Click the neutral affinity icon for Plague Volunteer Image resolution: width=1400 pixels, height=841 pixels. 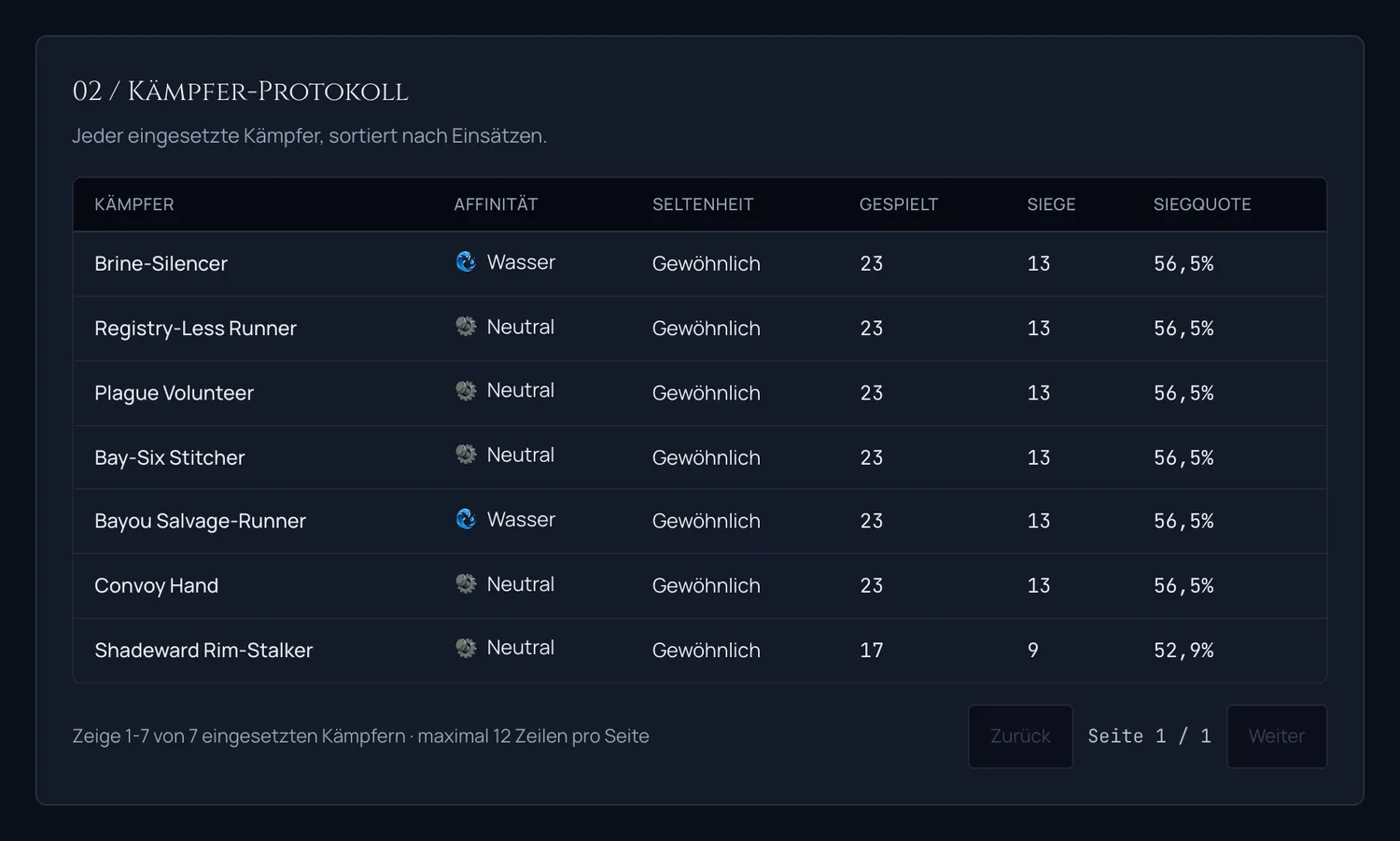tap(466, 391)
